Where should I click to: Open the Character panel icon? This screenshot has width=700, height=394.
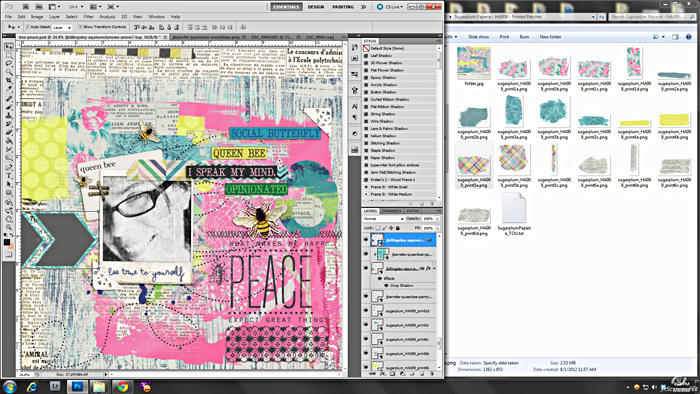[x=355, y=106]
